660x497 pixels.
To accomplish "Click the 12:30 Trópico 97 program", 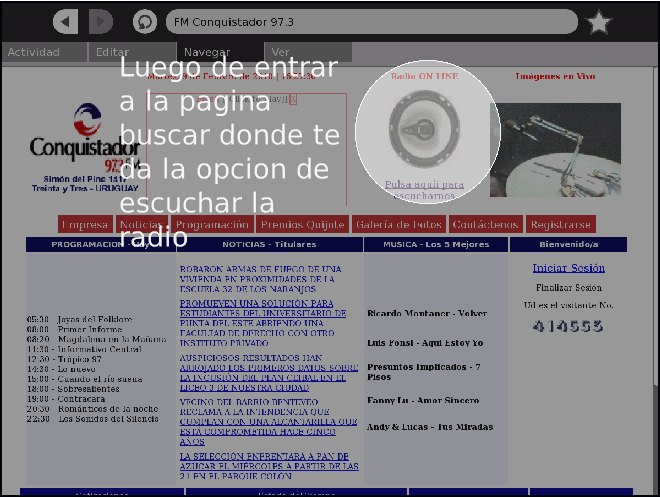I will pyautogui.click(x=64, y=359).
